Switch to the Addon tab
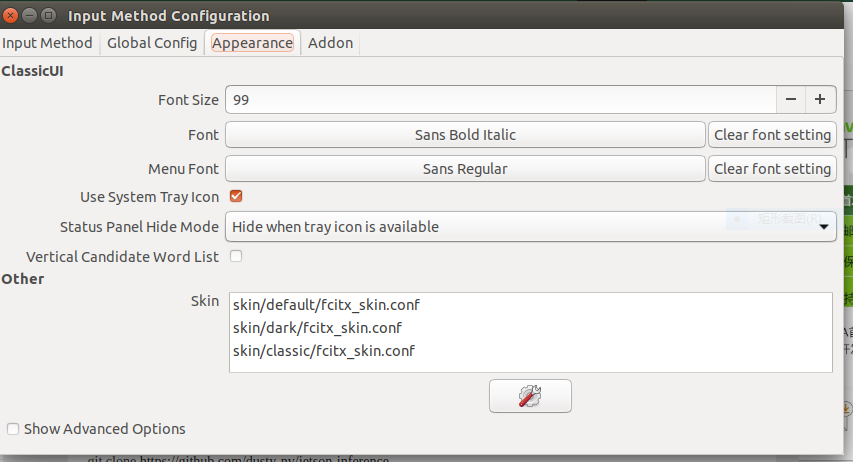The width and height of the screenshot is (853, 462). [330, 43]
